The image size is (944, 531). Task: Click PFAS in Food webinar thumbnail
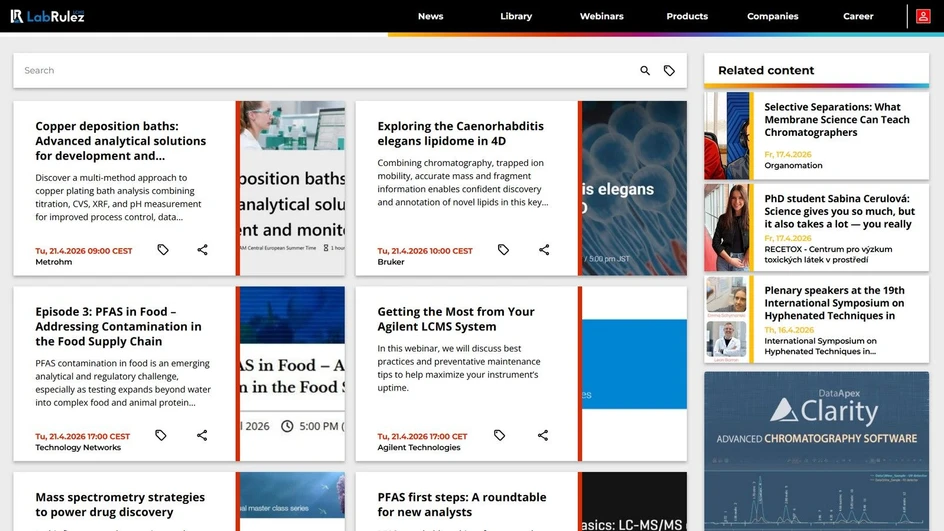pos(293,373)
